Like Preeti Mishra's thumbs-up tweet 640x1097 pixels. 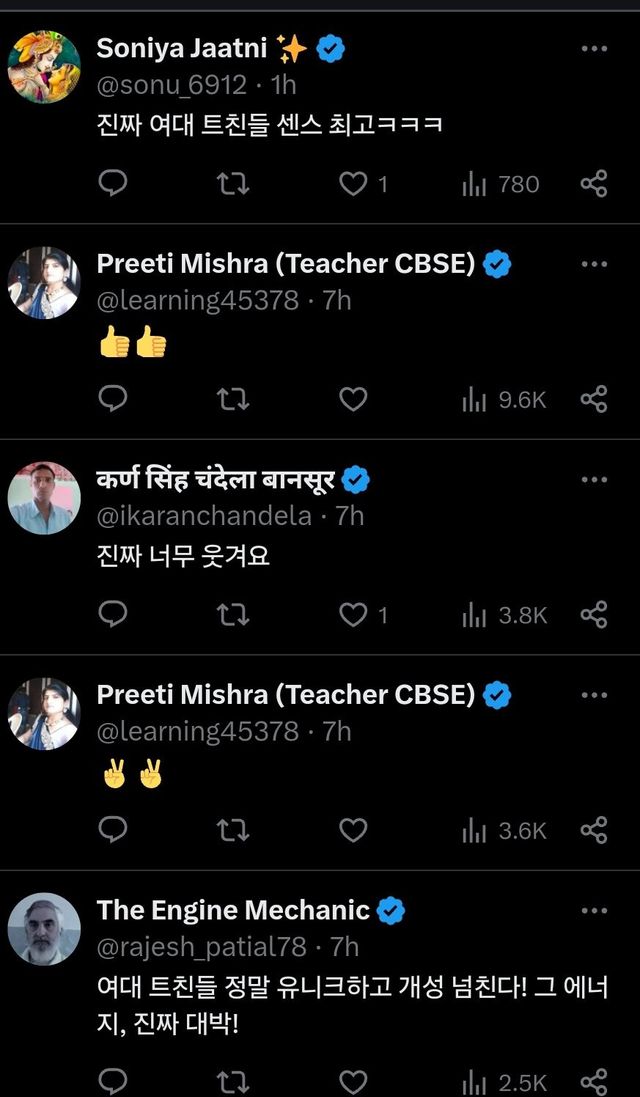coord(353,399)
